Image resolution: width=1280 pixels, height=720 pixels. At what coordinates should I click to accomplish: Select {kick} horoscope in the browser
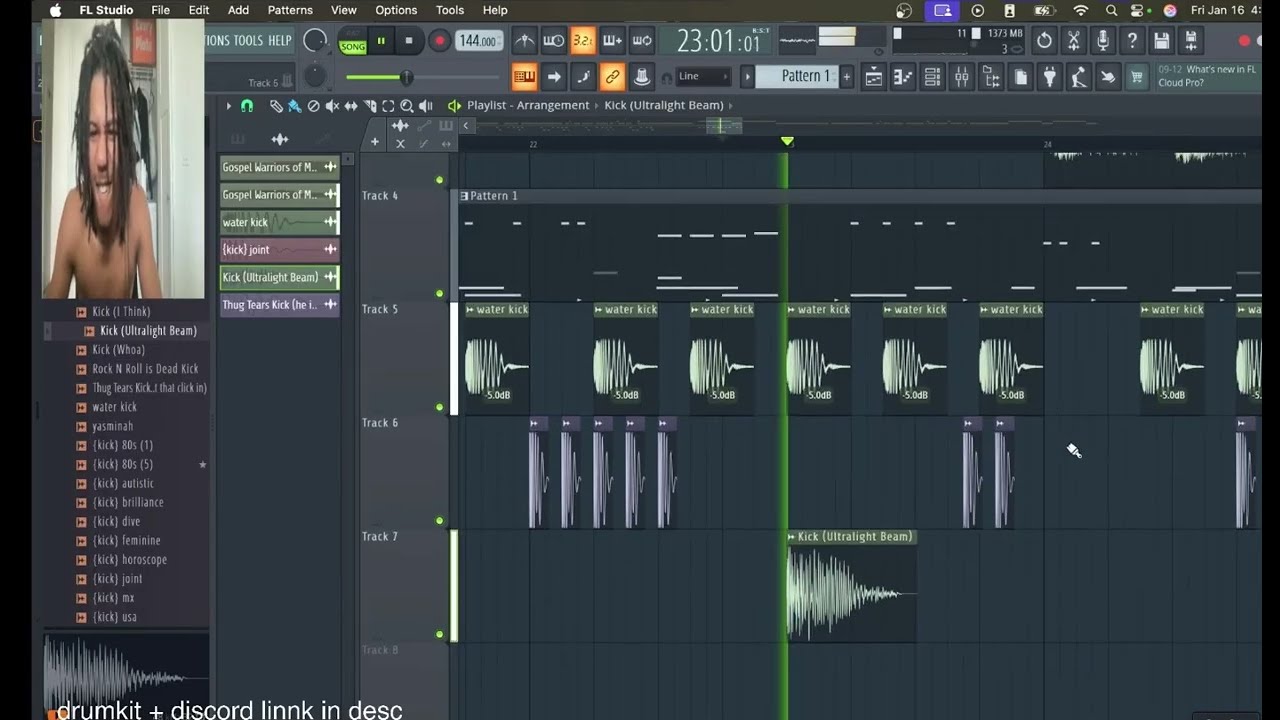pos(129,559)
